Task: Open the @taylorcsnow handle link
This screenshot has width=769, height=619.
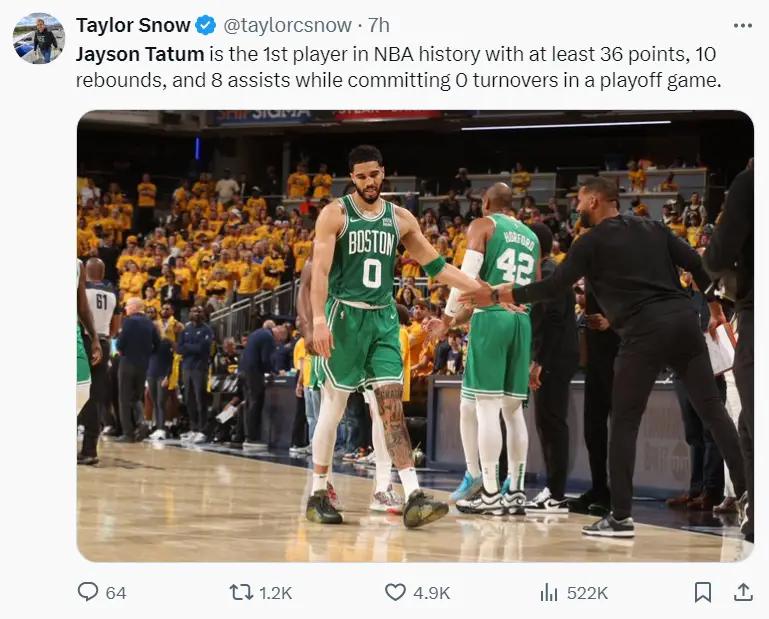Action: [287, 26]
